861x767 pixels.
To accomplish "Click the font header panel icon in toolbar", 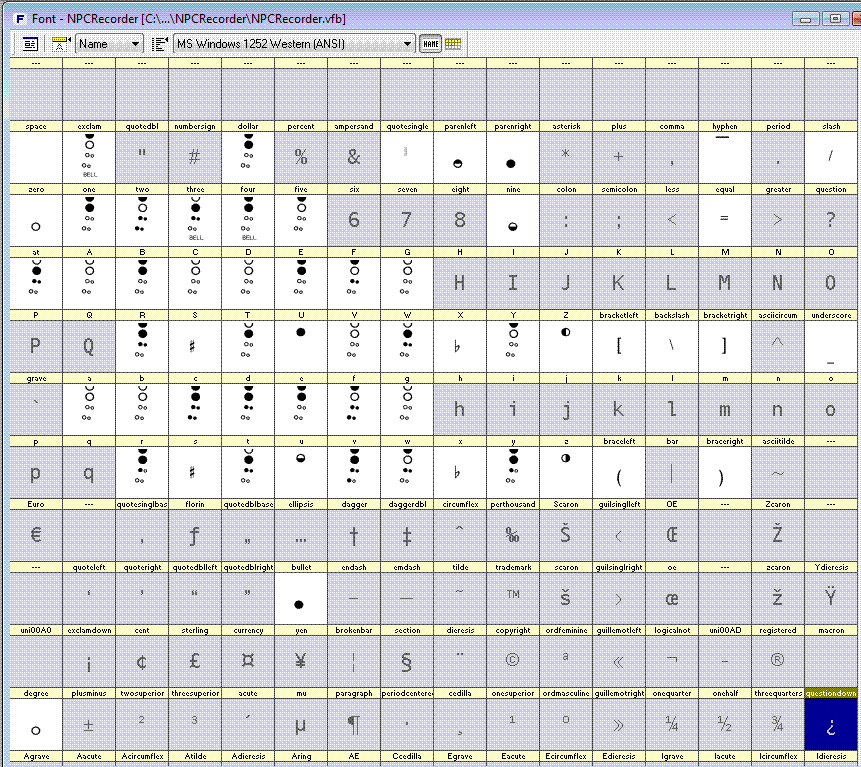I will pos(30,44).
